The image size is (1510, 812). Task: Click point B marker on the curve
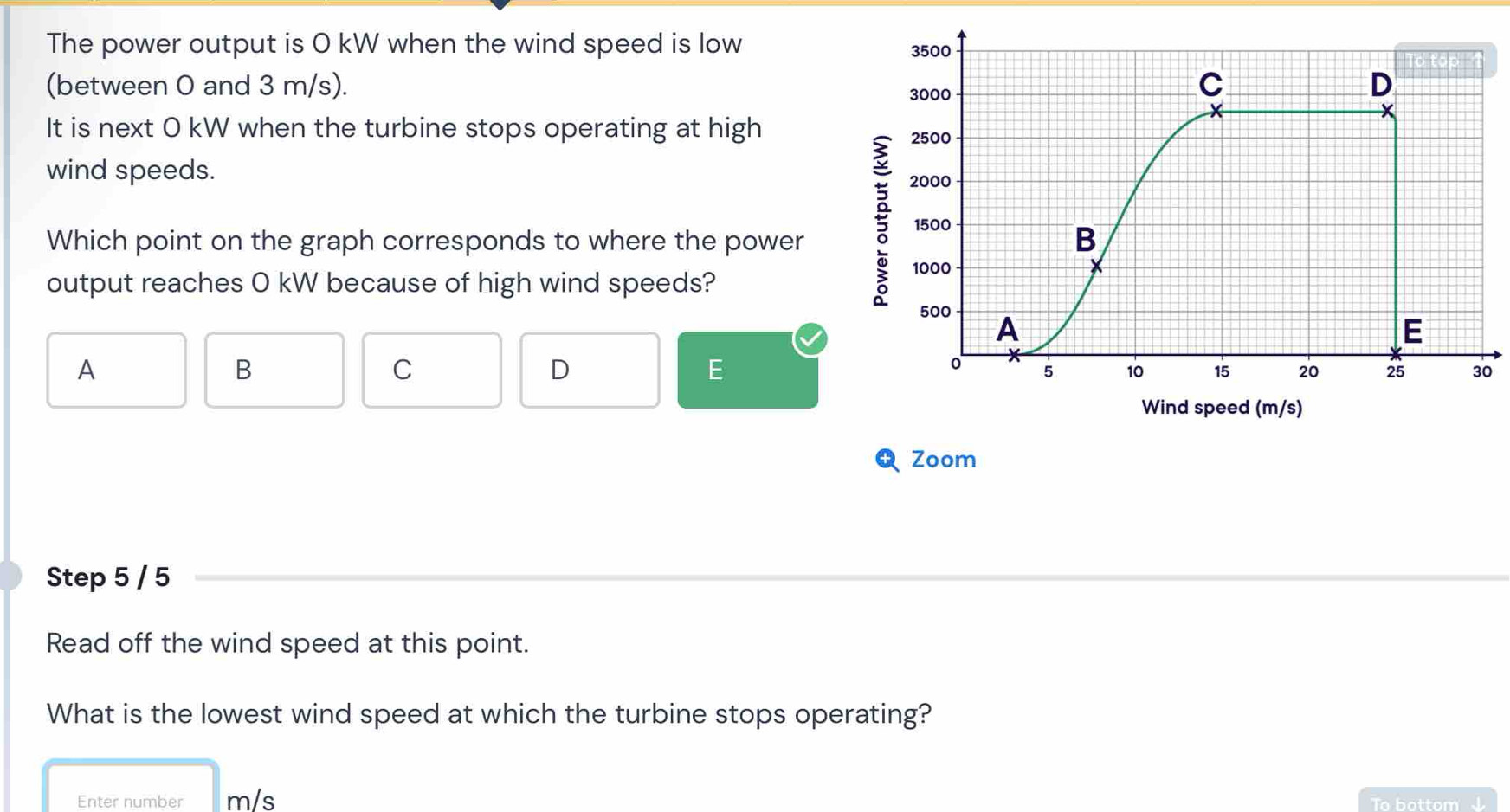(1096, 267)
